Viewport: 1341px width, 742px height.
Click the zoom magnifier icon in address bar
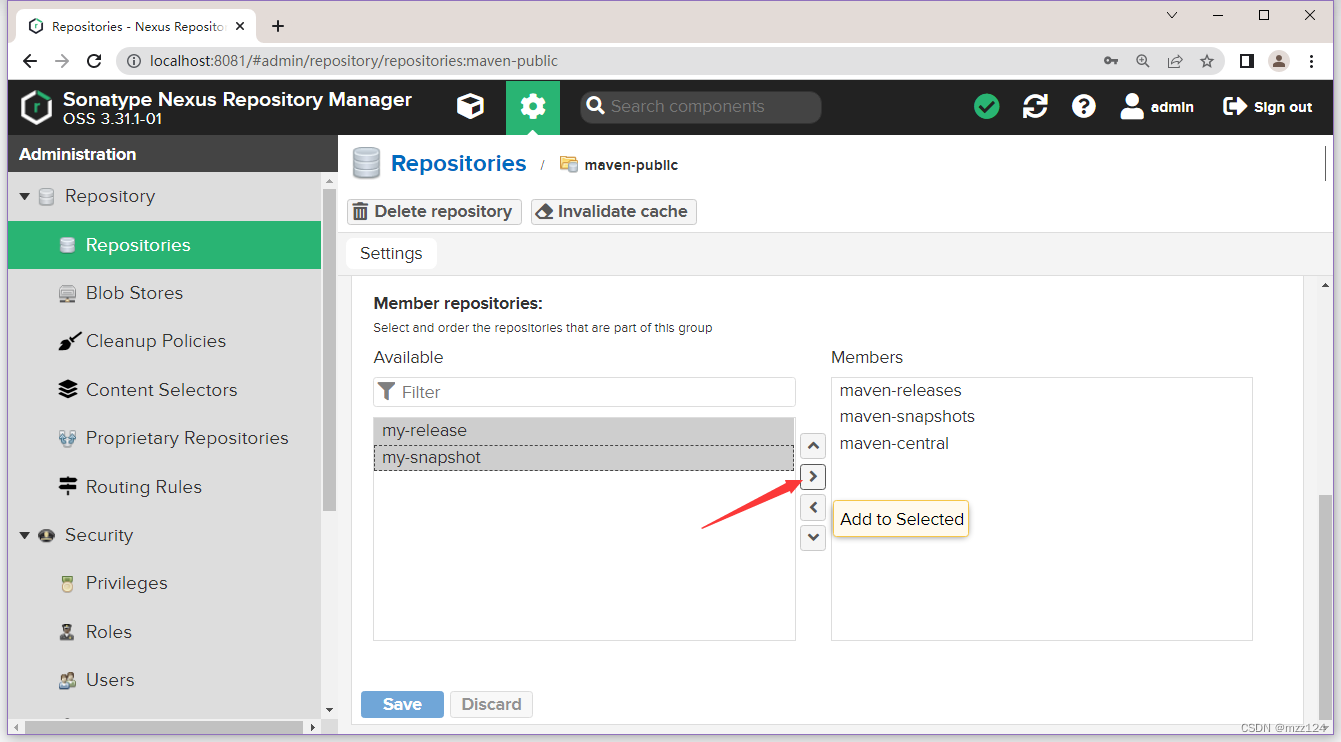1143,61
